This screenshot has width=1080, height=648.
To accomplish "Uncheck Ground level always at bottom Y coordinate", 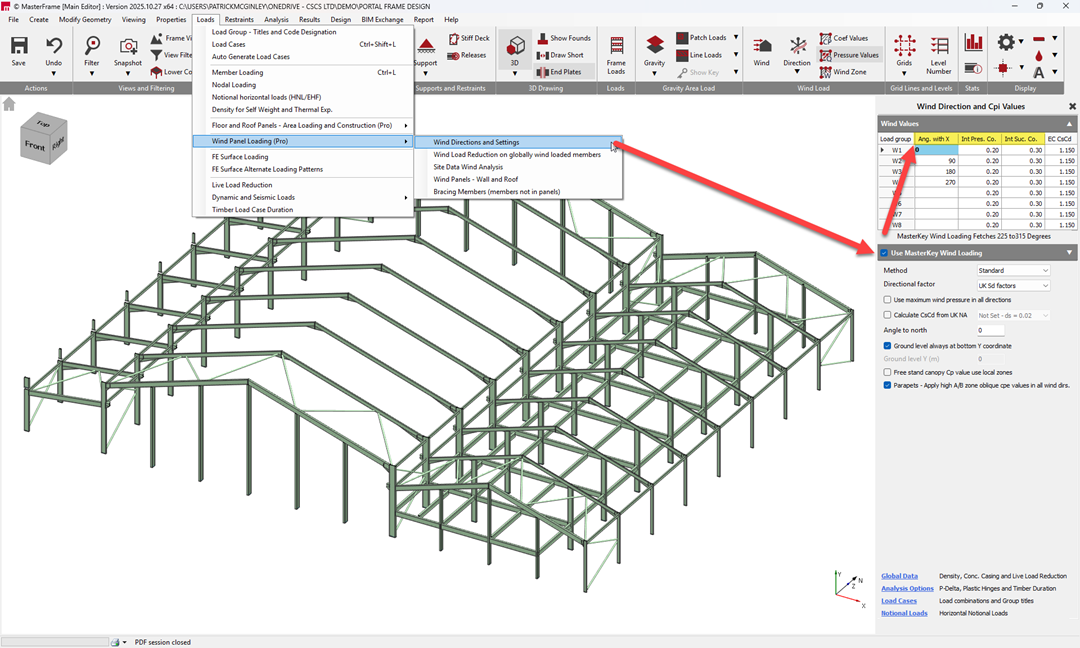I will pyautogui.click(x=887, y=346).
